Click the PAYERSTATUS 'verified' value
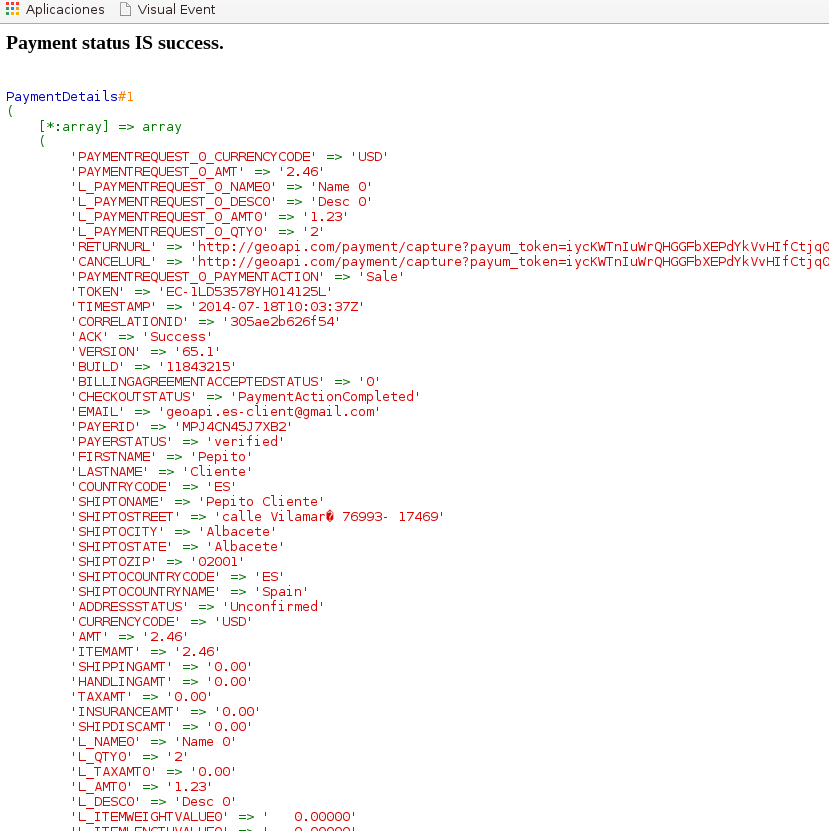Image resolution: width=829 pixels, height=831 pixels. pyautogui.click(x=245, y=442)
